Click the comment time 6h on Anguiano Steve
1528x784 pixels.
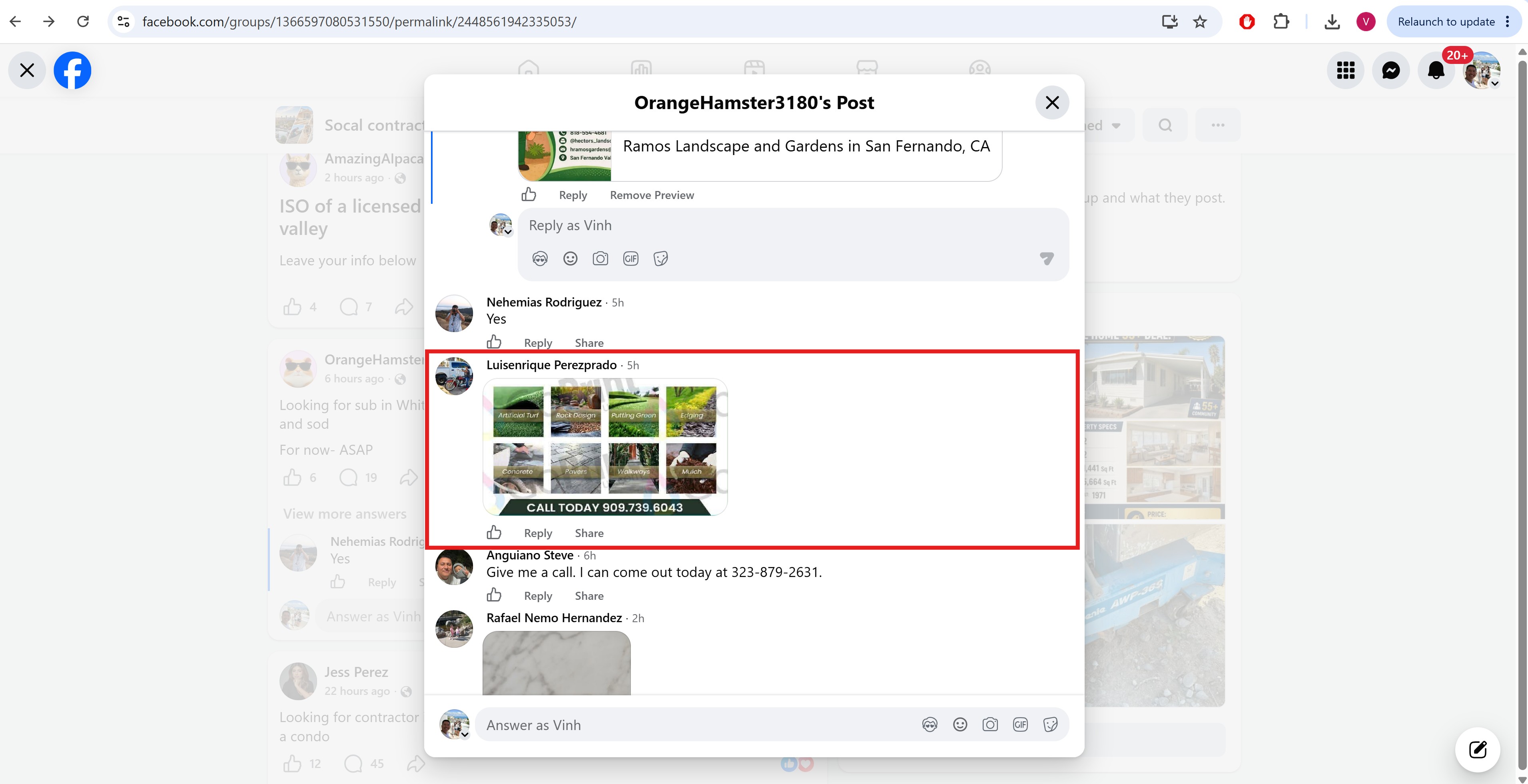590,556
